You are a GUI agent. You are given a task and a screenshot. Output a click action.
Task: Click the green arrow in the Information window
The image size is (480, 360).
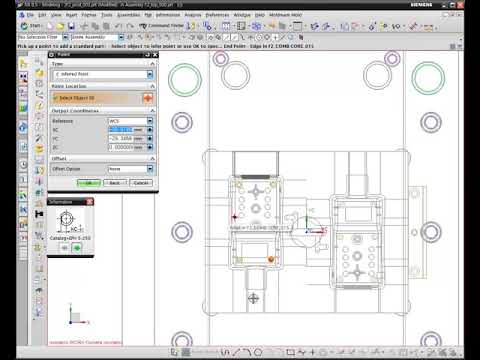(x=77, y=248)
